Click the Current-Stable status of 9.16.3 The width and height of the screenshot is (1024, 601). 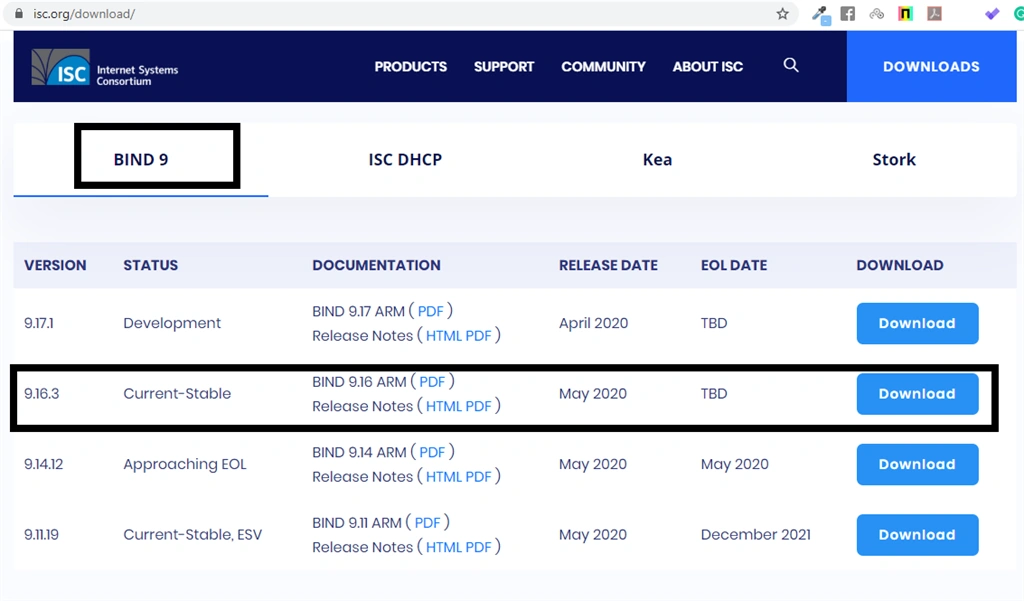177,394
